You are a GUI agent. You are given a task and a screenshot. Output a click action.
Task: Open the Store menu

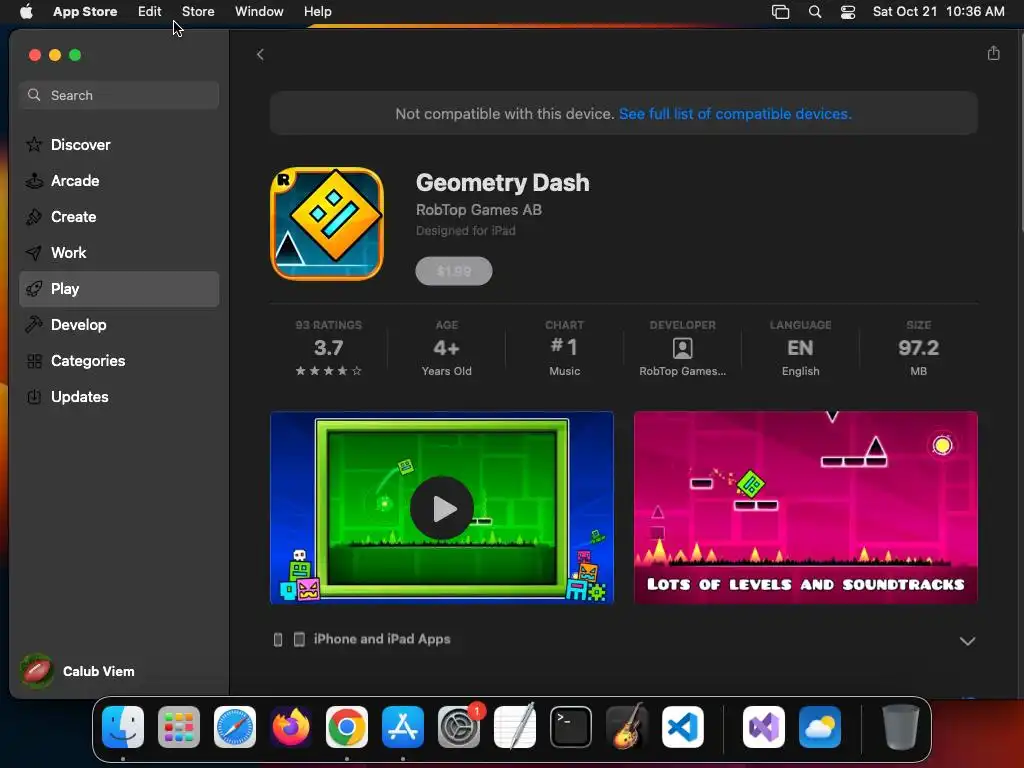click(198, 12)
